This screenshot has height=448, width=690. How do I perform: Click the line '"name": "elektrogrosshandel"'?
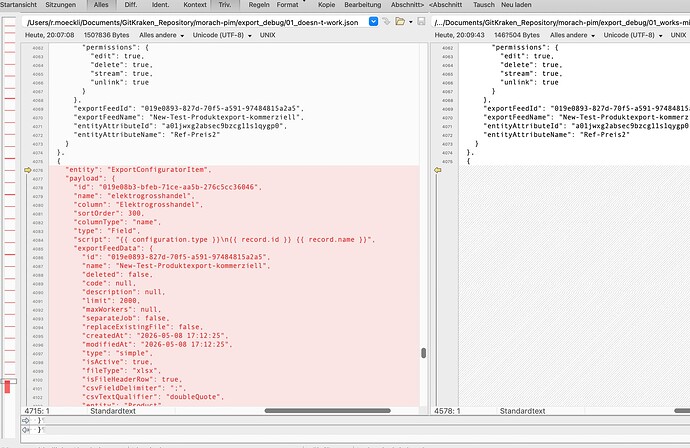click(134, 196)
